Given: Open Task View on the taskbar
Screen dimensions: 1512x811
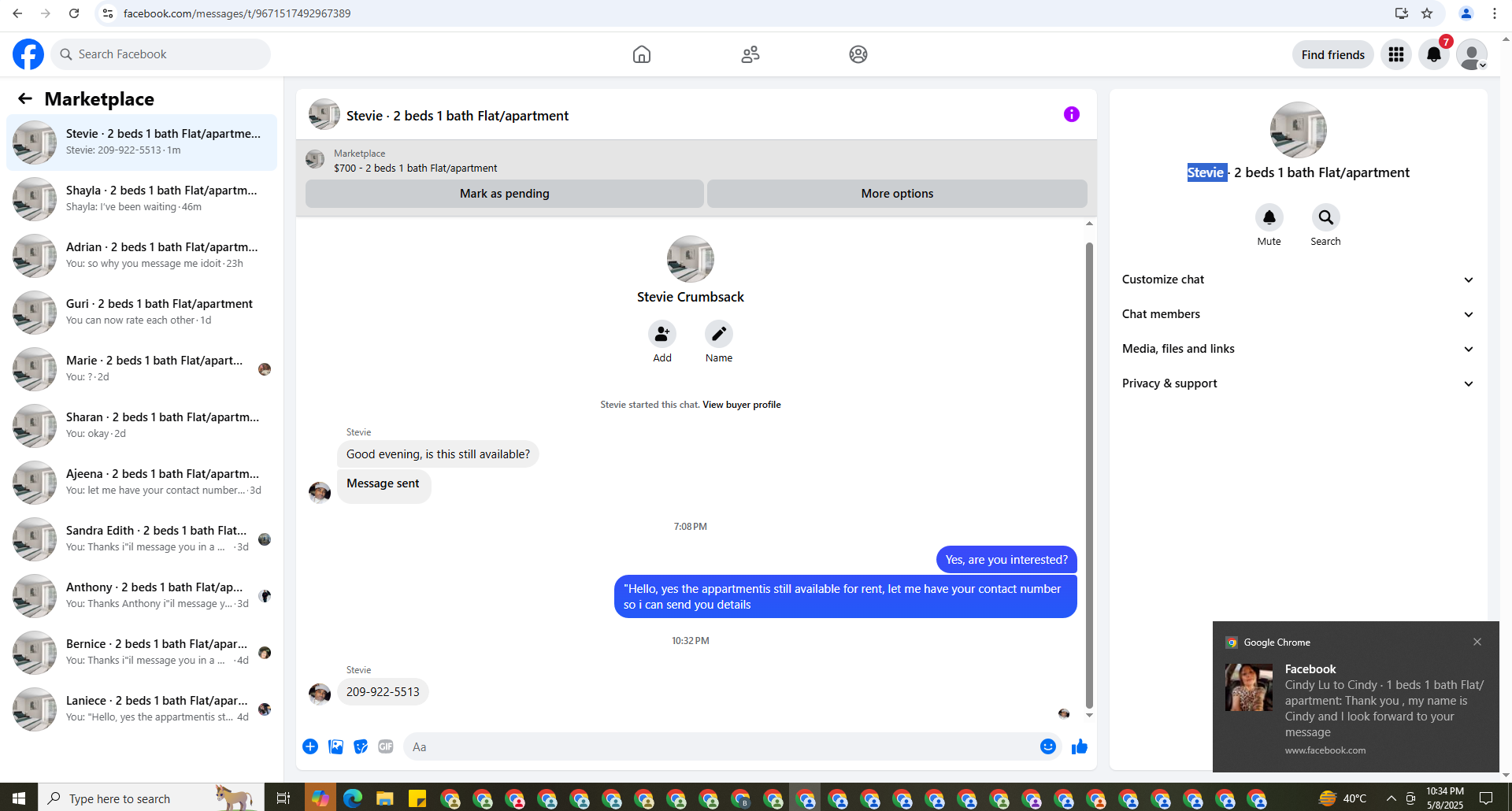Looking at the screenshot, I should point(283,798).
